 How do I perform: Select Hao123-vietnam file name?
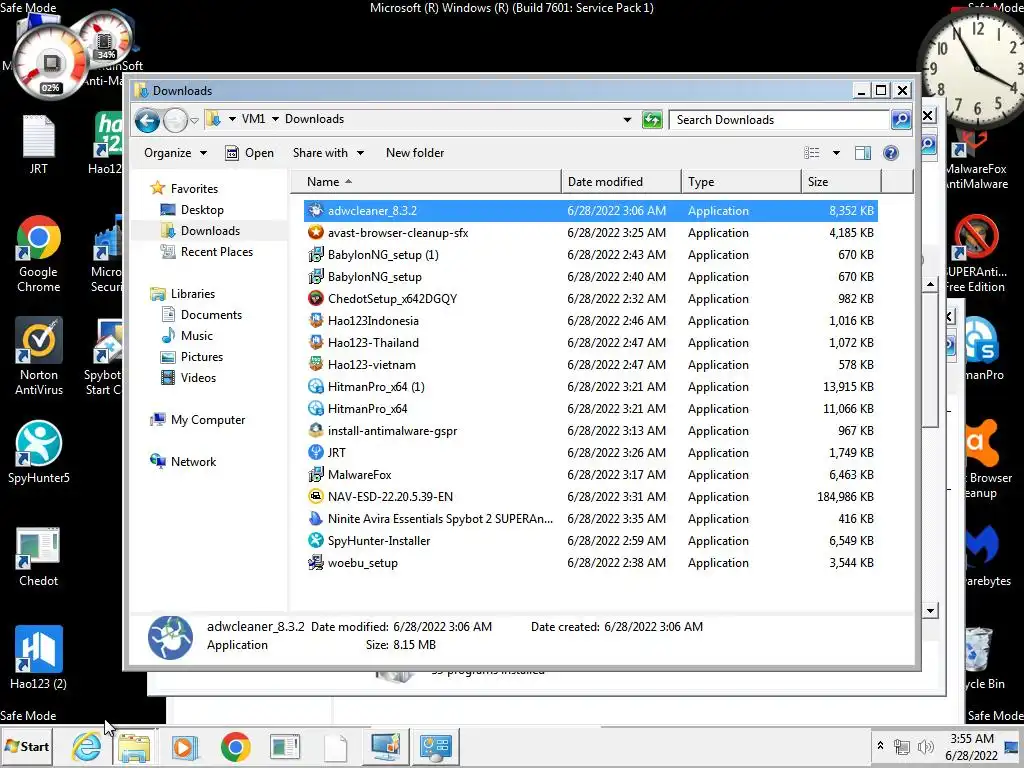coord(372,364)
